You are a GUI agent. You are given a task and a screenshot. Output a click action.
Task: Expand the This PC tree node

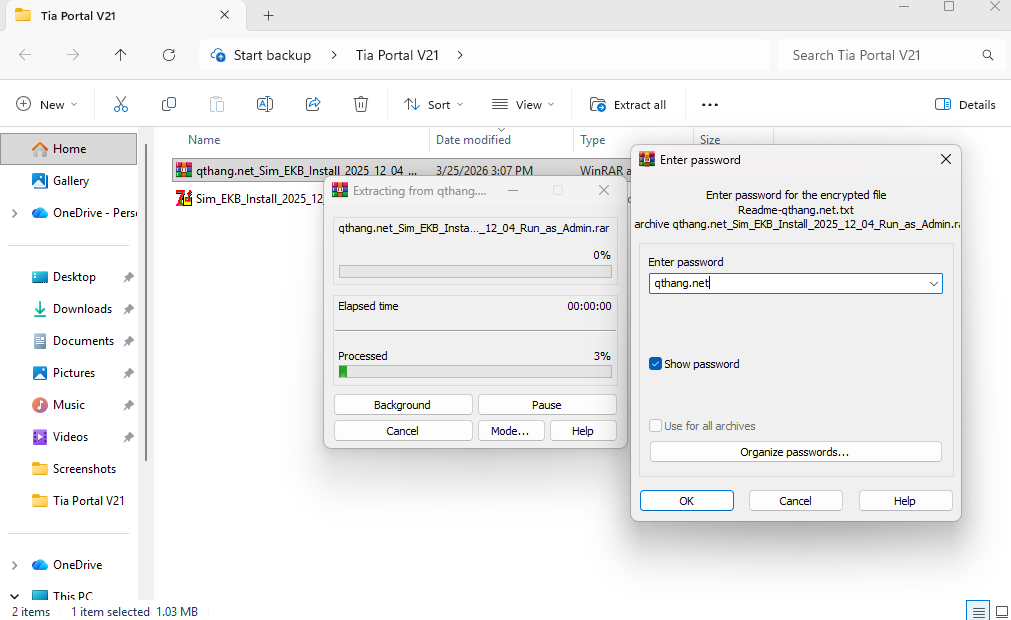[14, 597]
